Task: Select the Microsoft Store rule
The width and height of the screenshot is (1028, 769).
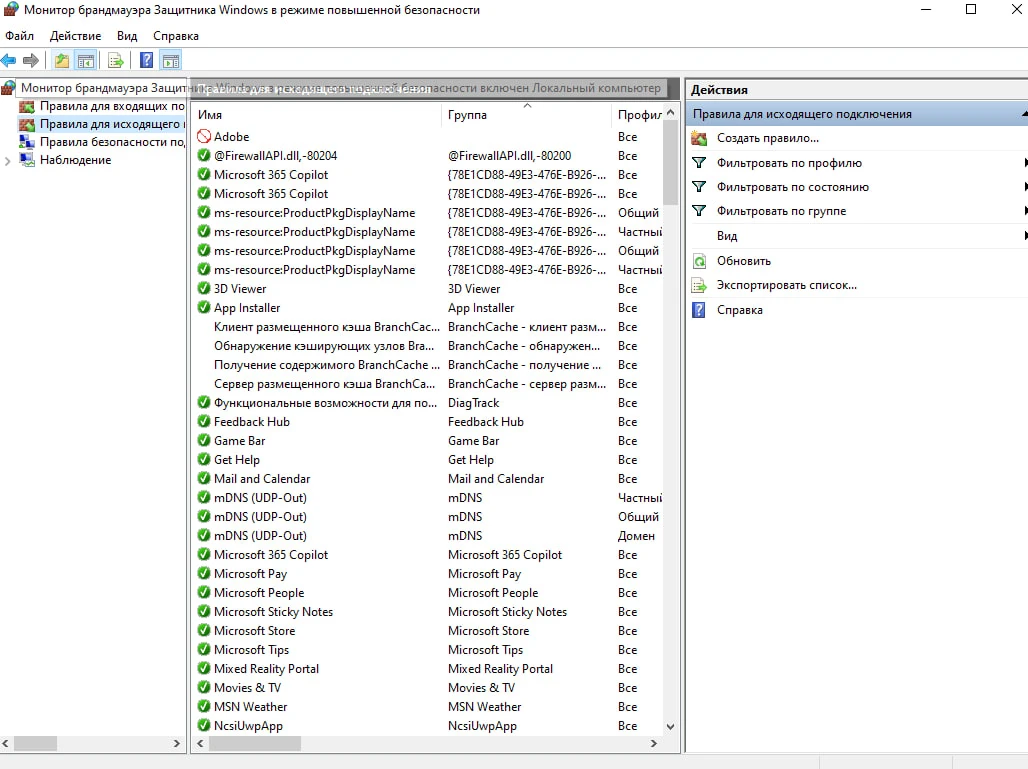Action: [x=429, y=631]
